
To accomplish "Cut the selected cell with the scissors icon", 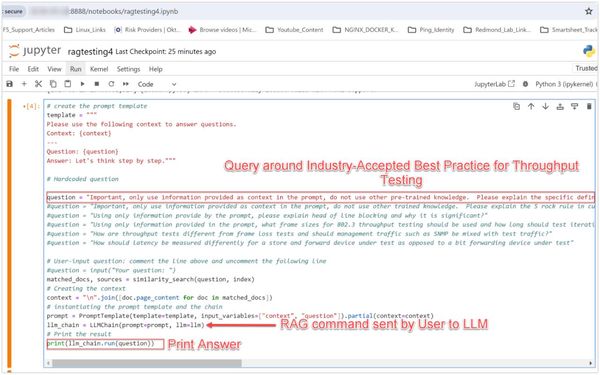I will 38,84.
